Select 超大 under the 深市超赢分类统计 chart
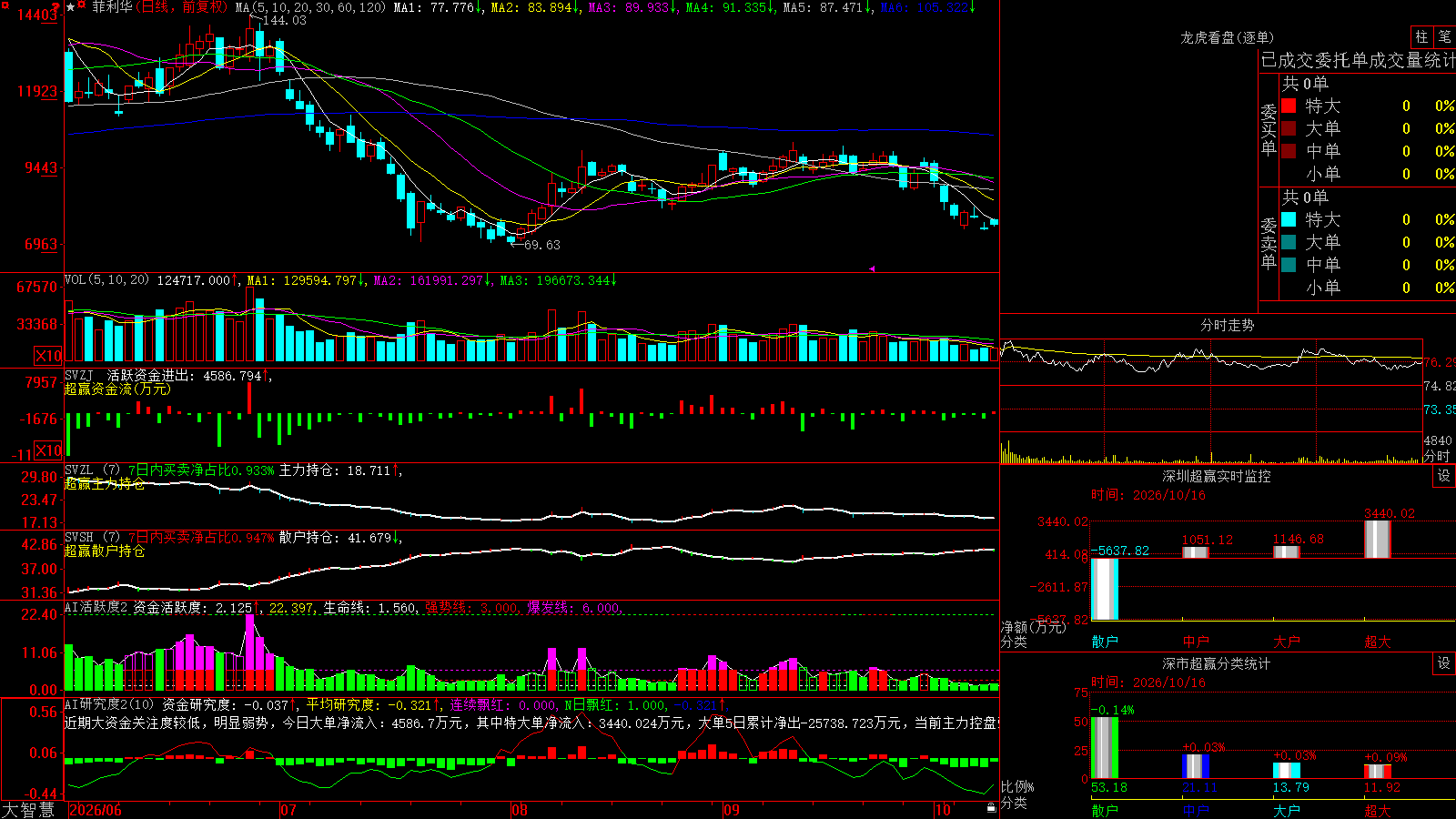The image size is (1456, 819). click(1378, 811)
